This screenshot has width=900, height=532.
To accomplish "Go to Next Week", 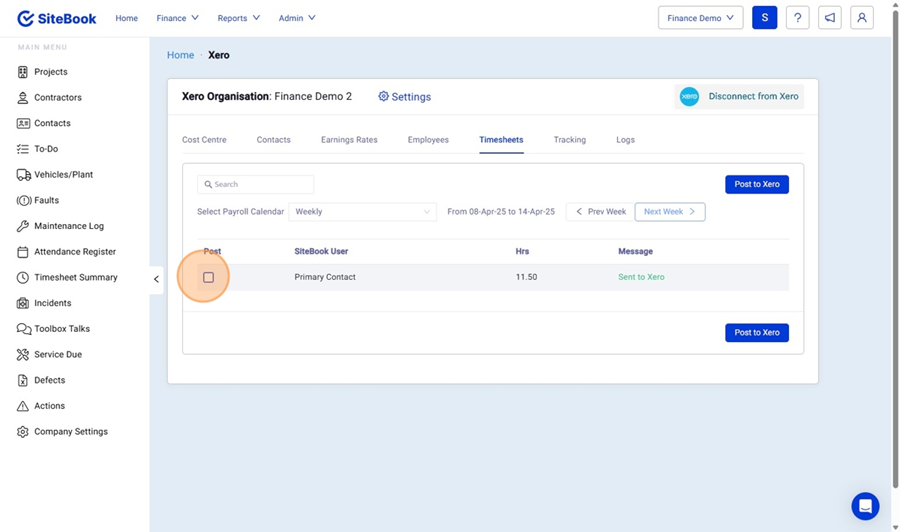I will [669, 212].
